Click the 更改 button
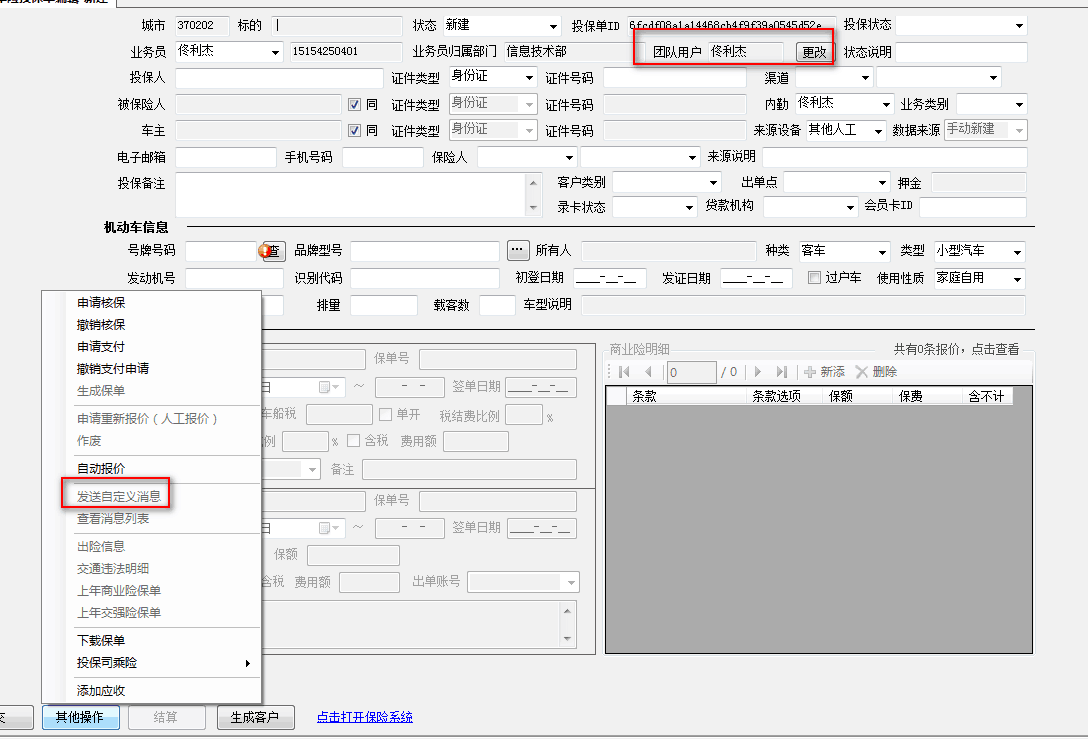This screenshot has height=739, width=1088. (x=813, y=52)
